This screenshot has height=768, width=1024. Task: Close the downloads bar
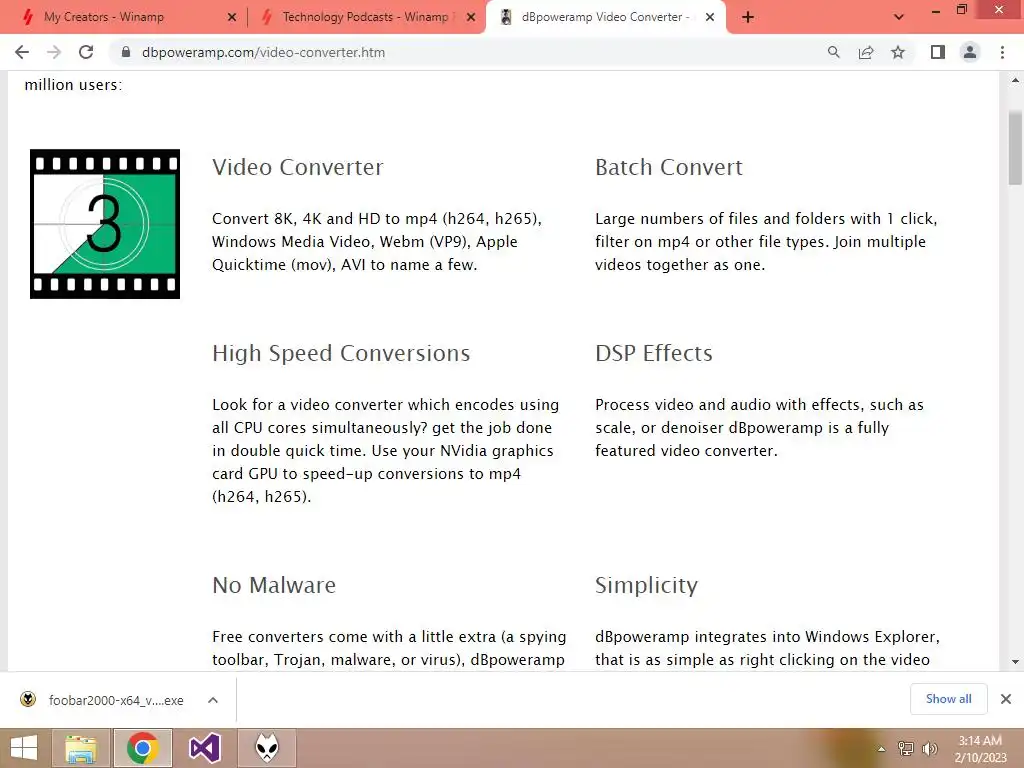click(1006, 699)
